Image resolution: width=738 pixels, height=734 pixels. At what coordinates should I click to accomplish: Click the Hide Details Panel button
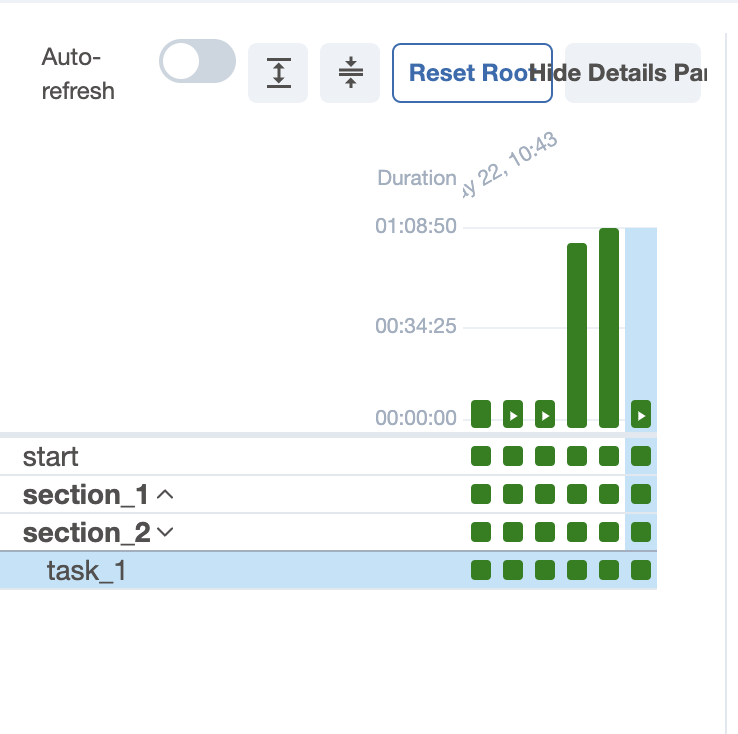632,73
